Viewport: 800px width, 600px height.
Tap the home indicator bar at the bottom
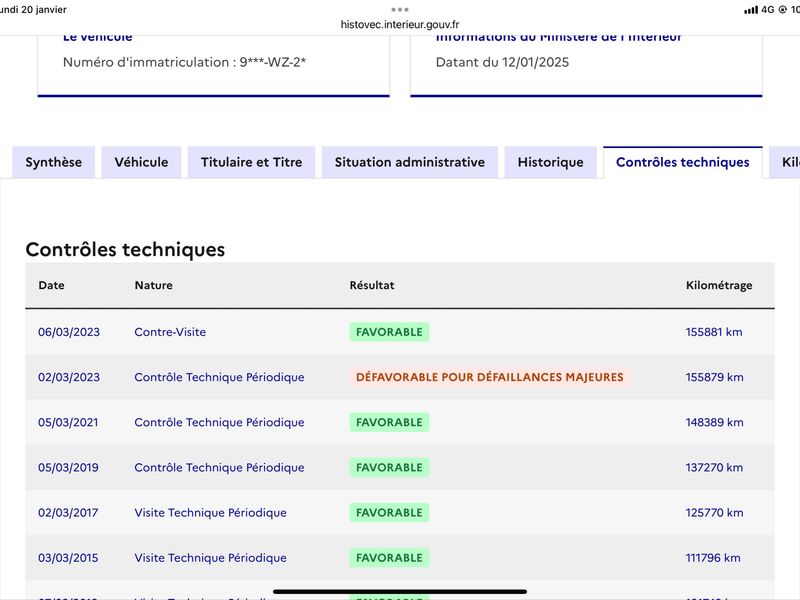click(400, 591)
